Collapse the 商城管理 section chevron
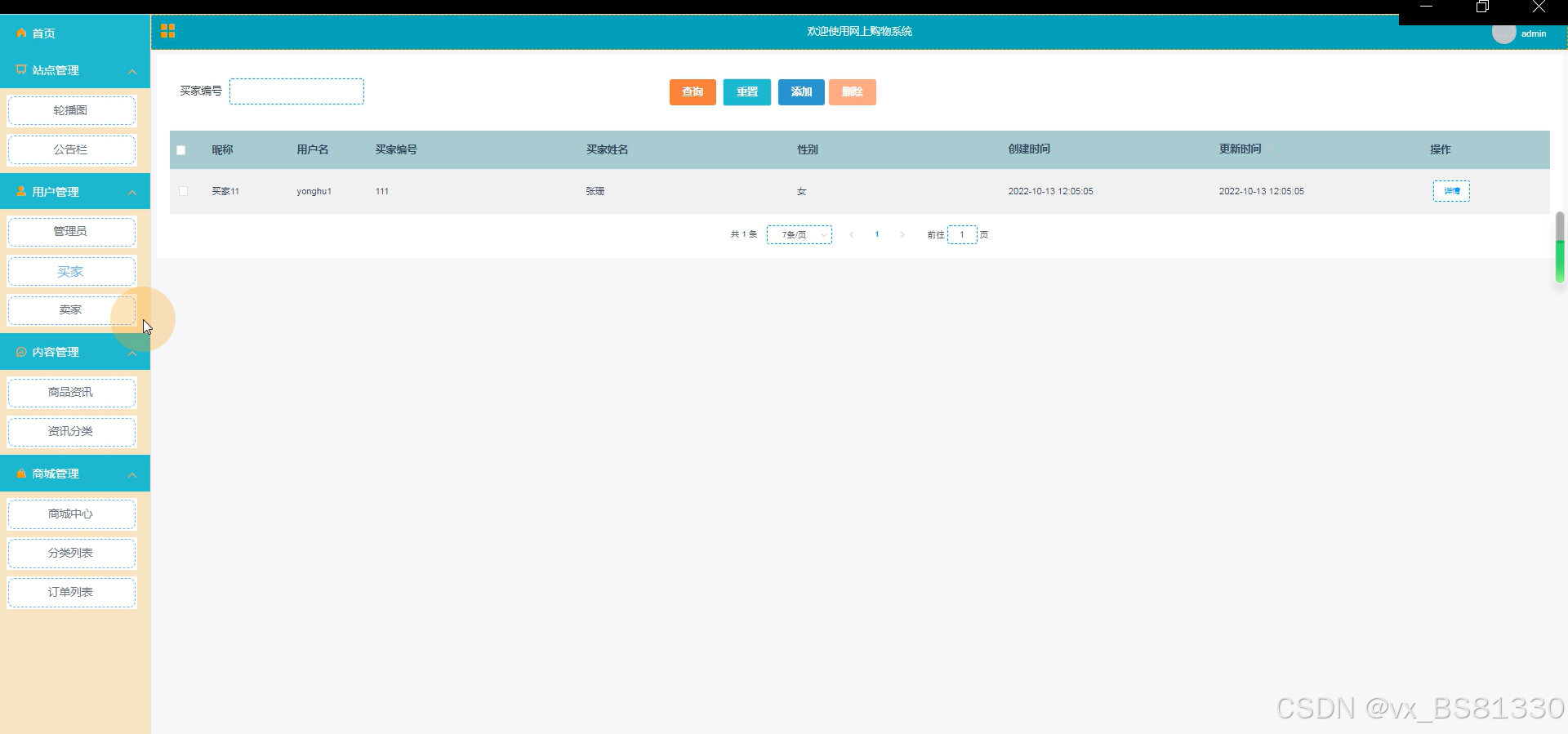Screen dimensions: 1568x734 (132, 474)
